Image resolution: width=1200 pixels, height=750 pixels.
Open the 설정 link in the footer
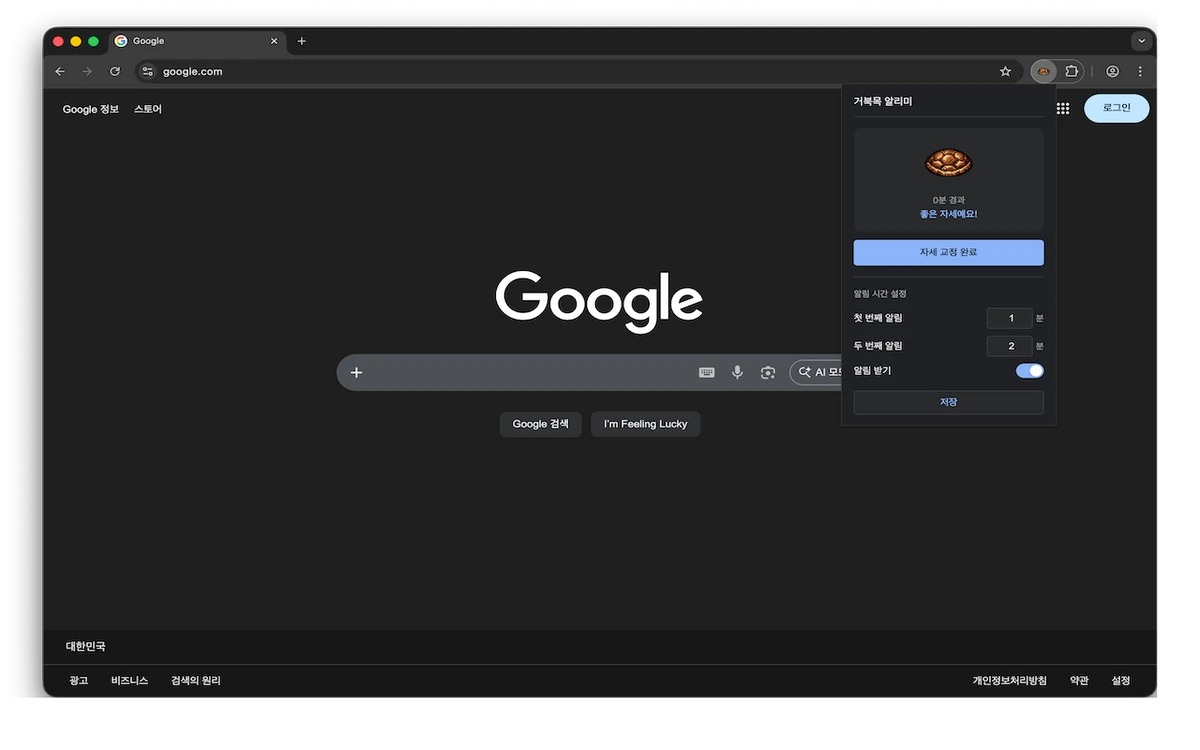(x=1121, y=680)
